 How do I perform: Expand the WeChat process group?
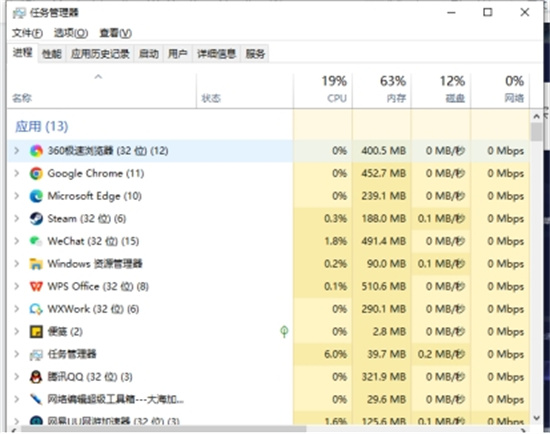[x=16, y=241]
